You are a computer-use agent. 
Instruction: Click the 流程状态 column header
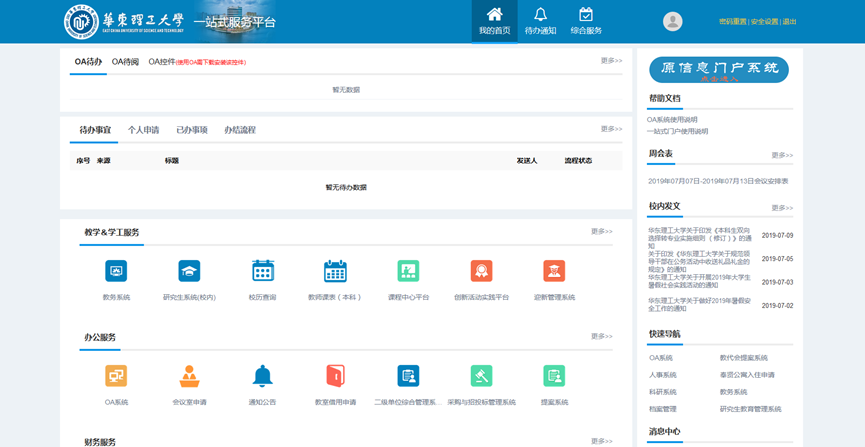pyautogui.click(x=578, y=161)
